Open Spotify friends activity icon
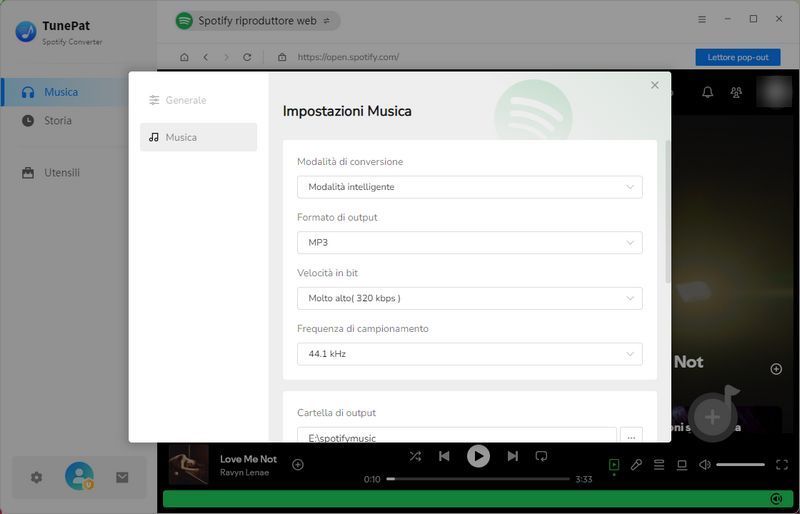The height and width of the screenshot is (514, 800). [x=736, y=92]
